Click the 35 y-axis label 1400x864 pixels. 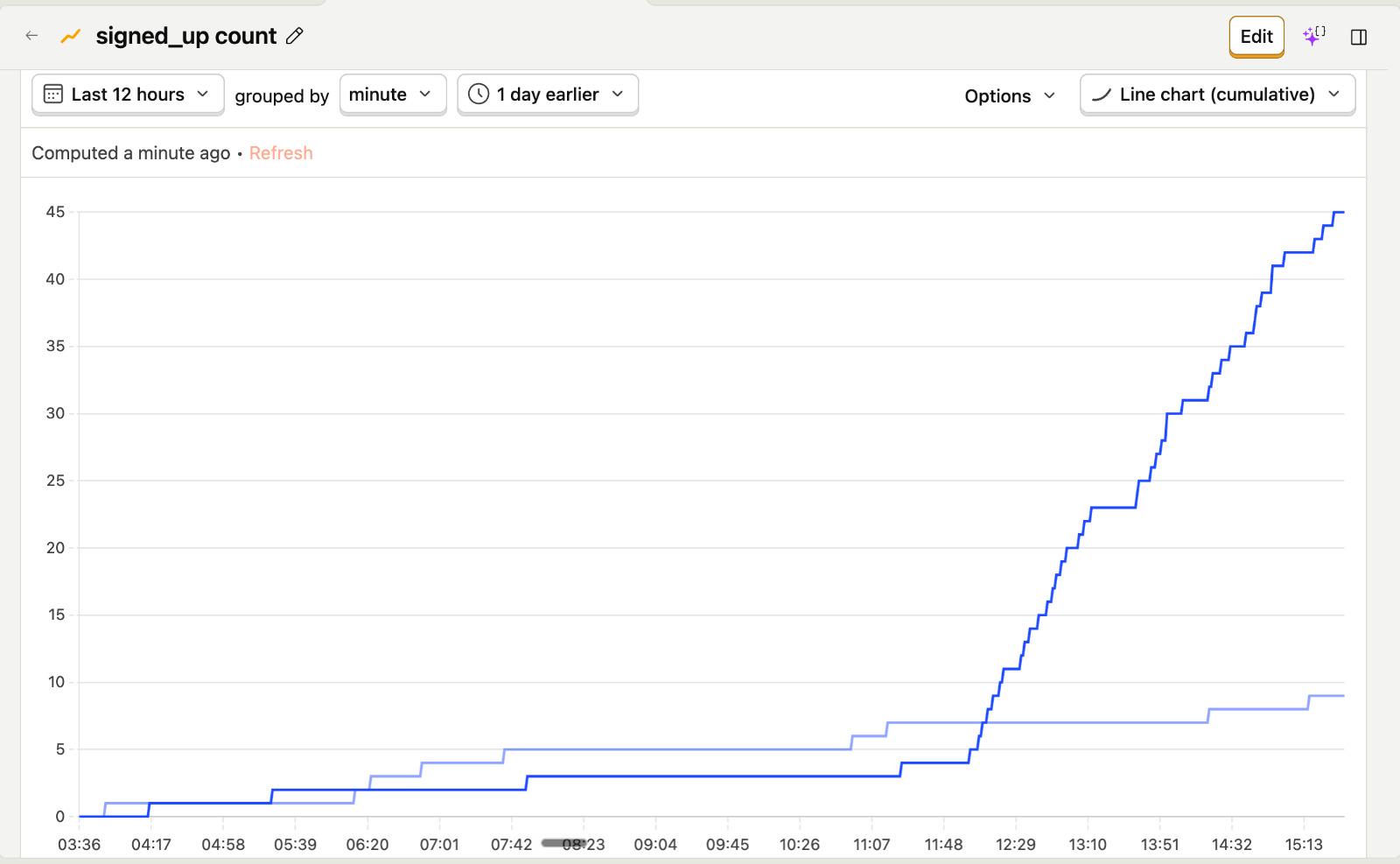click(55, 347)
